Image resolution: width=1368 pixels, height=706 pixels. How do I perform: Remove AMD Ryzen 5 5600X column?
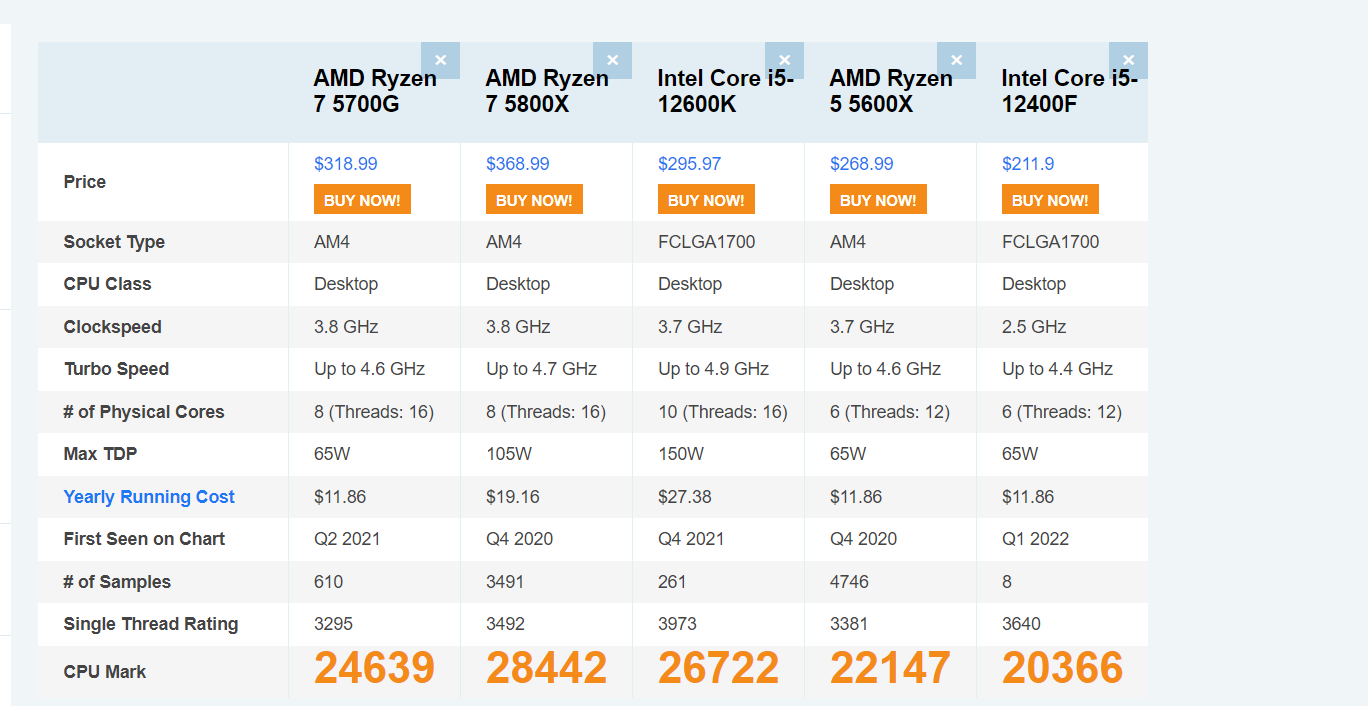tap(957, 60)
